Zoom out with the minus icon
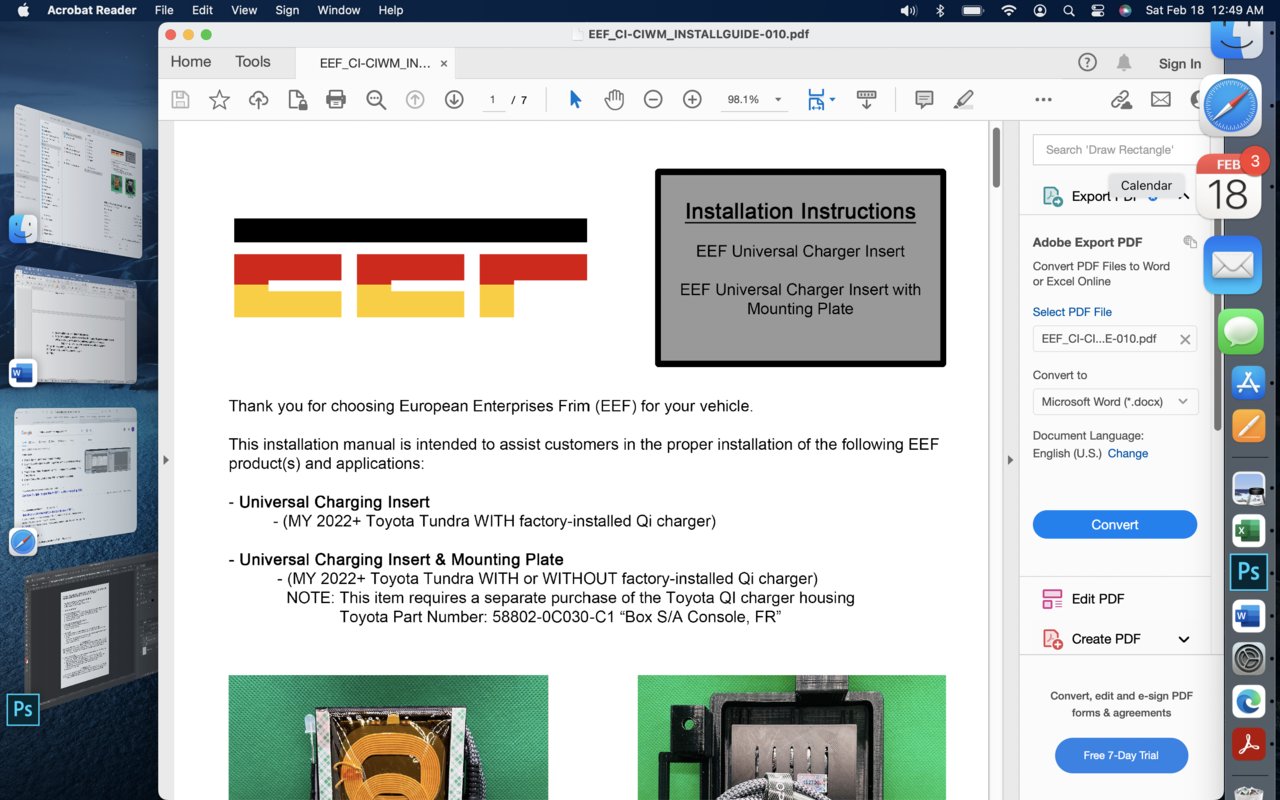This screenshot has height=800, width=1280. coord(653,99)
